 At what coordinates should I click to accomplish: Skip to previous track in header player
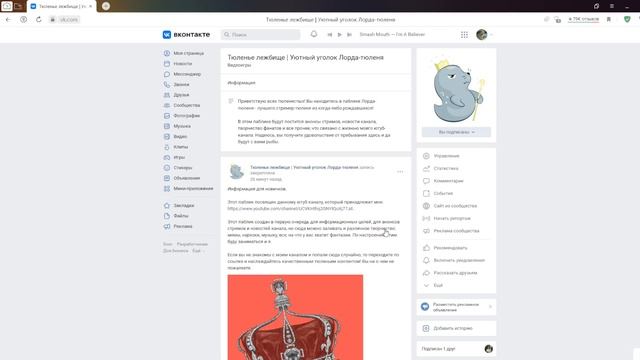pyautogui.click(x=329, y=35)
